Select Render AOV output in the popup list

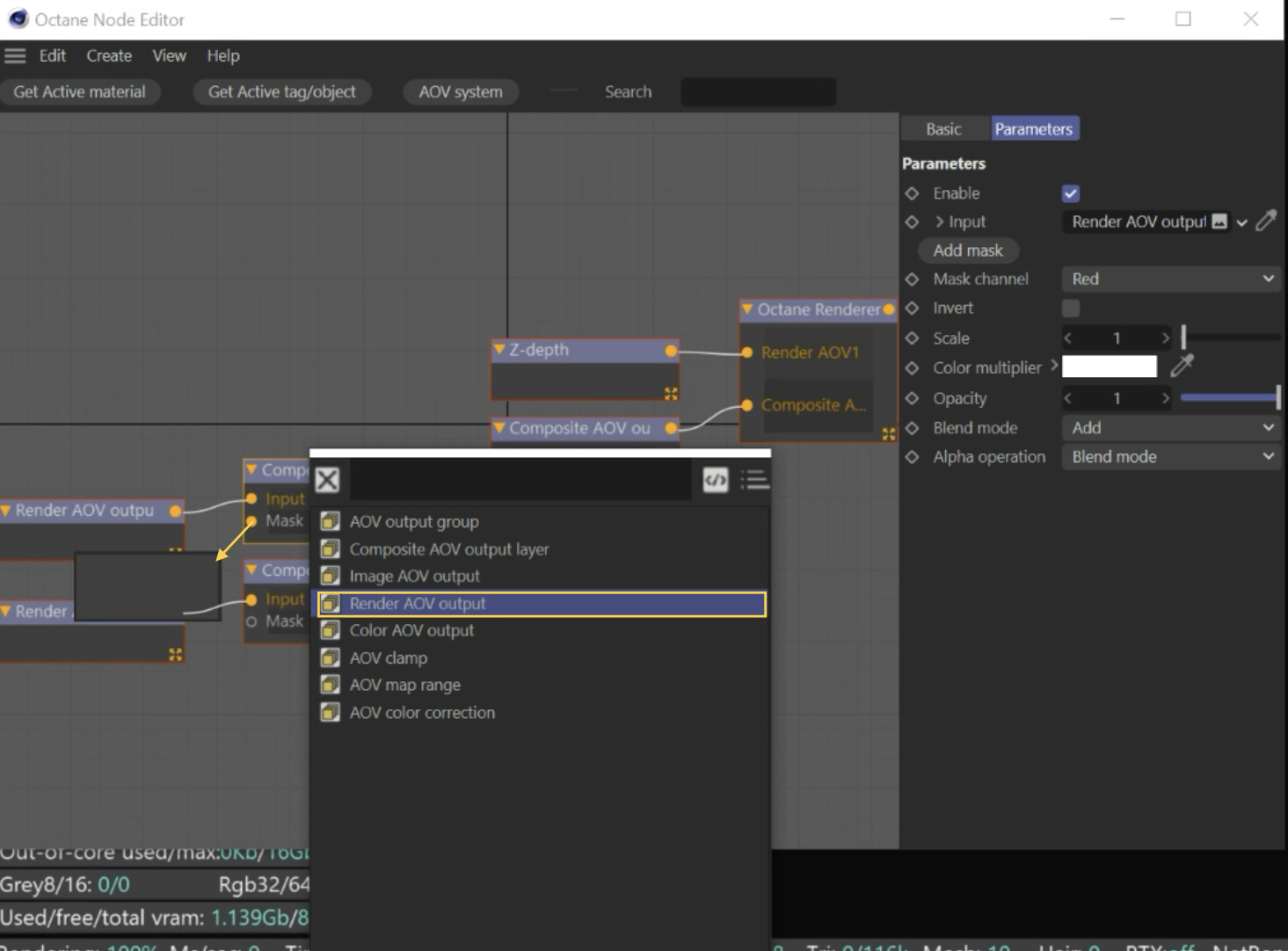point(542,604)
